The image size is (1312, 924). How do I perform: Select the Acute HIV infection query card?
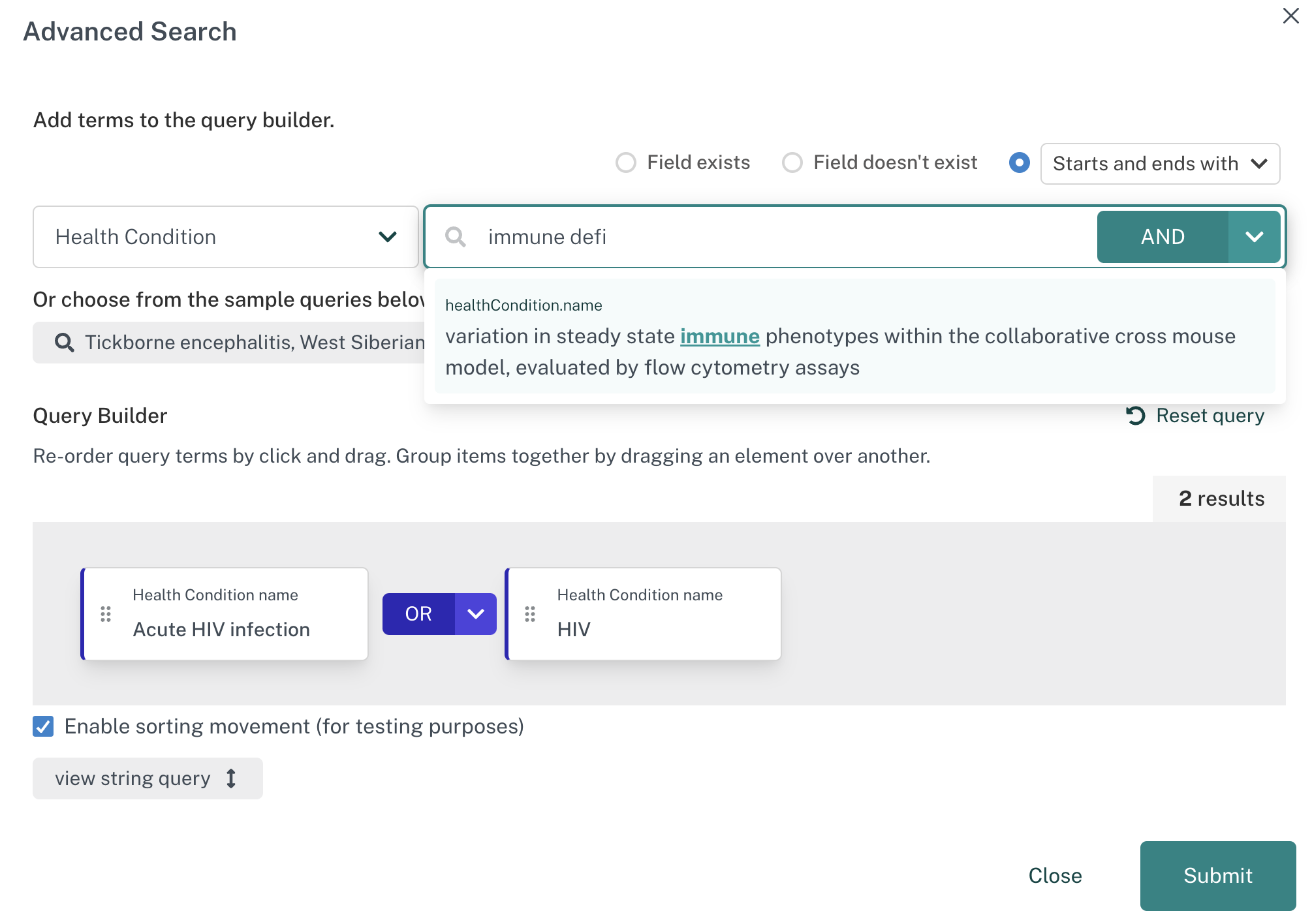click(x=225, y=614)
